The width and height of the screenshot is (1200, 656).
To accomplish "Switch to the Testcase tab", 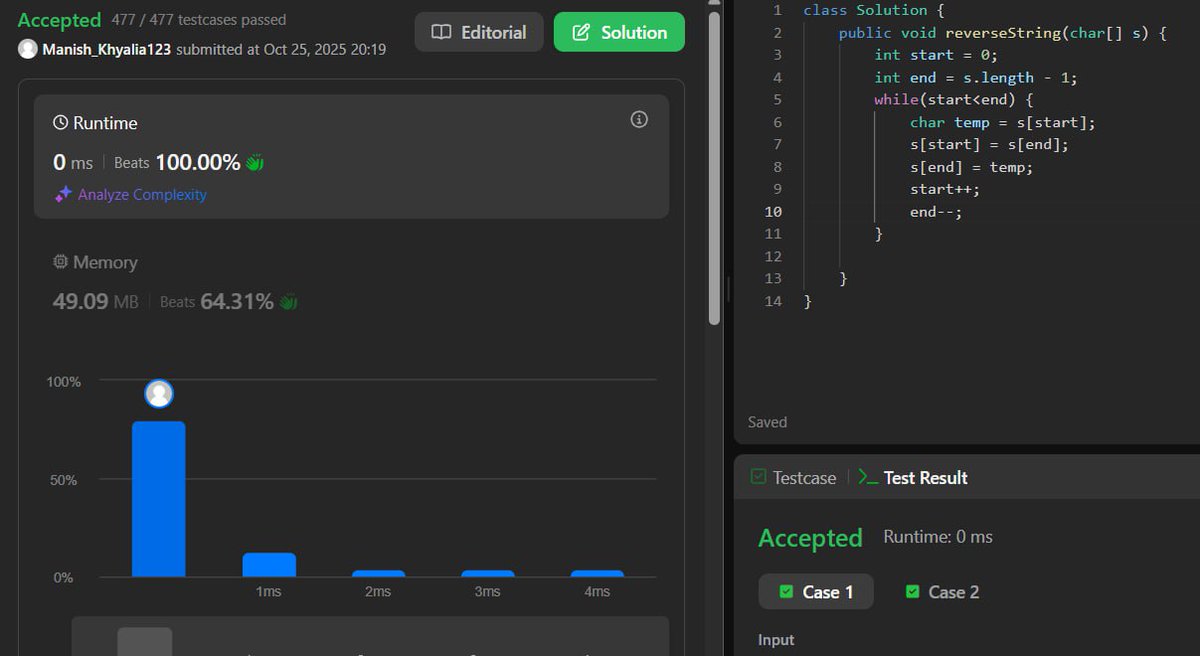I will (793, 478).
